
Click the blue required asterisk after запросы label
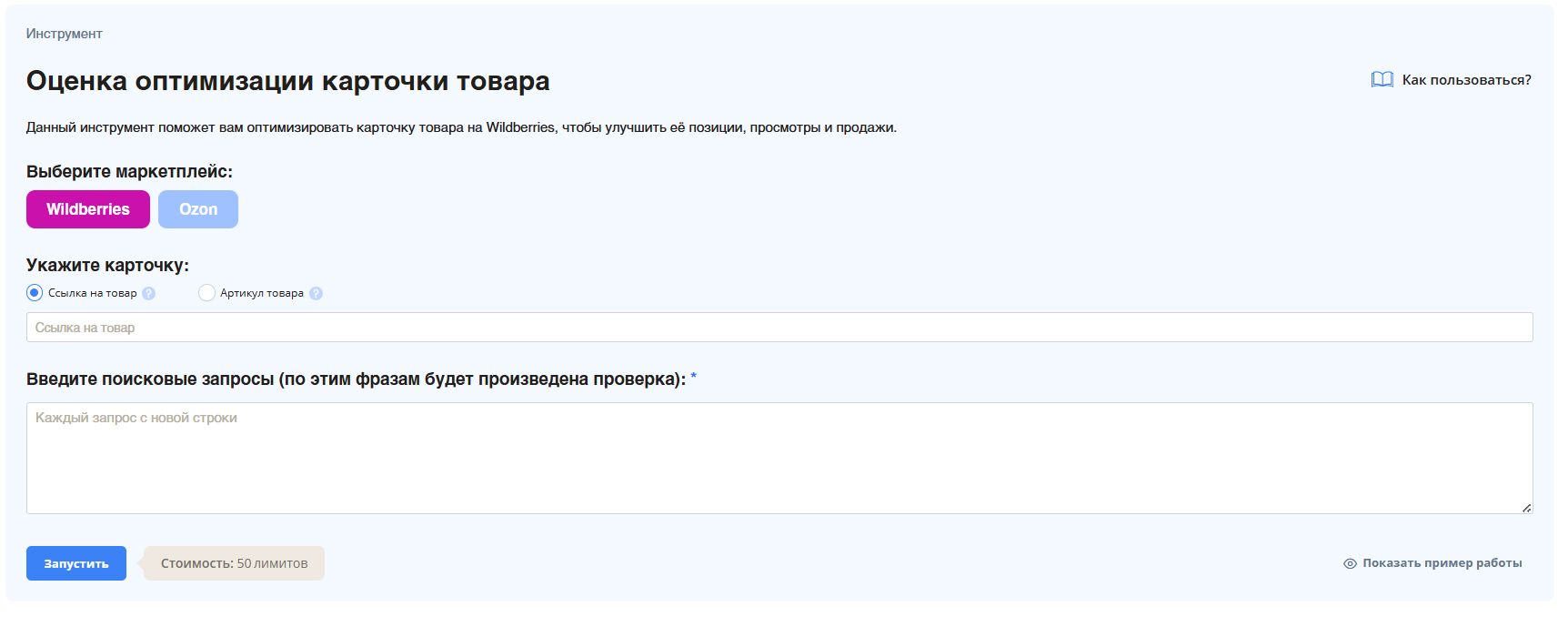tap(693, 377)
